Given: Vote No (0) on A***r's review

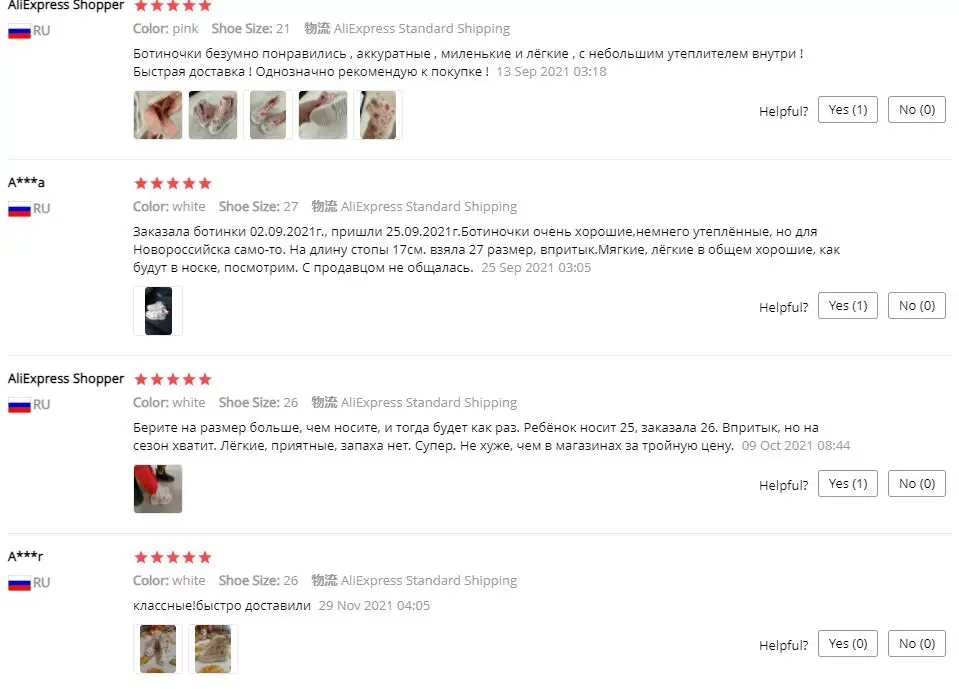Looking at the screenshot, I should coord(917,643).
